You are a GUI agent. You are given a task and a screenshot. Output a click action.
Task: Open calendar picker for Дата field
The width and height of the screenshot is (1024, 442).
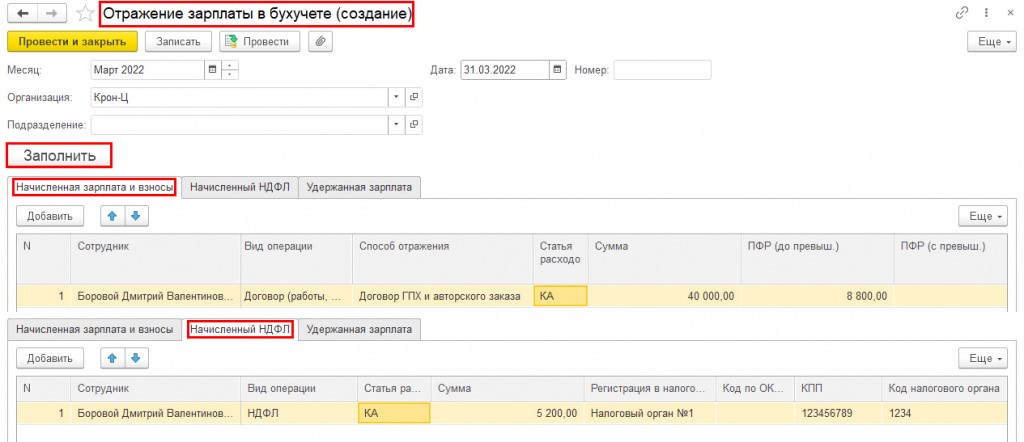click(x=557, y=70)
